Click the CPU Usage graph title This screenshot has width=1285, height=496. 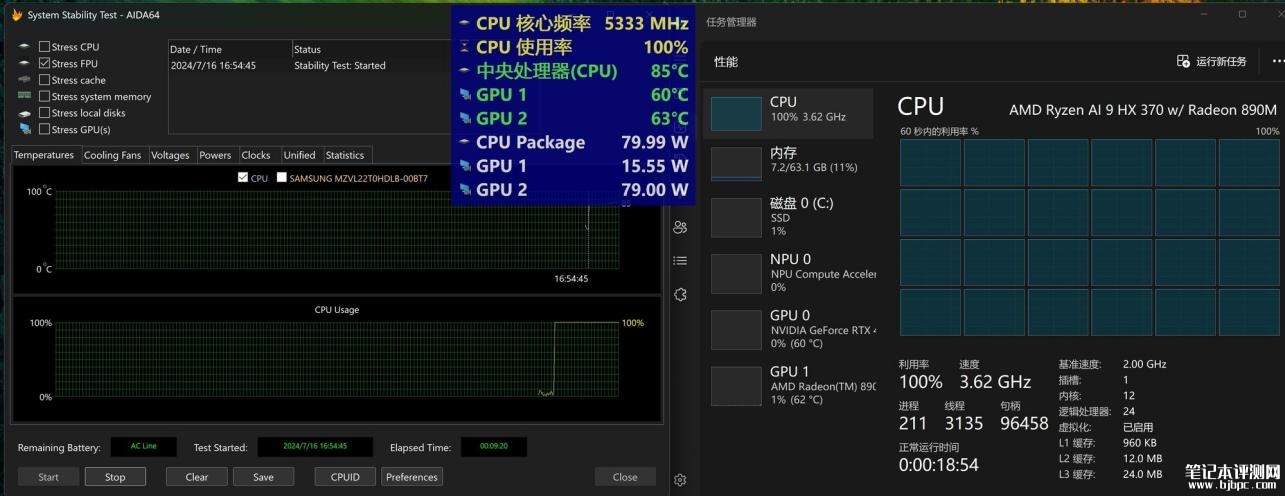[337, 310]
